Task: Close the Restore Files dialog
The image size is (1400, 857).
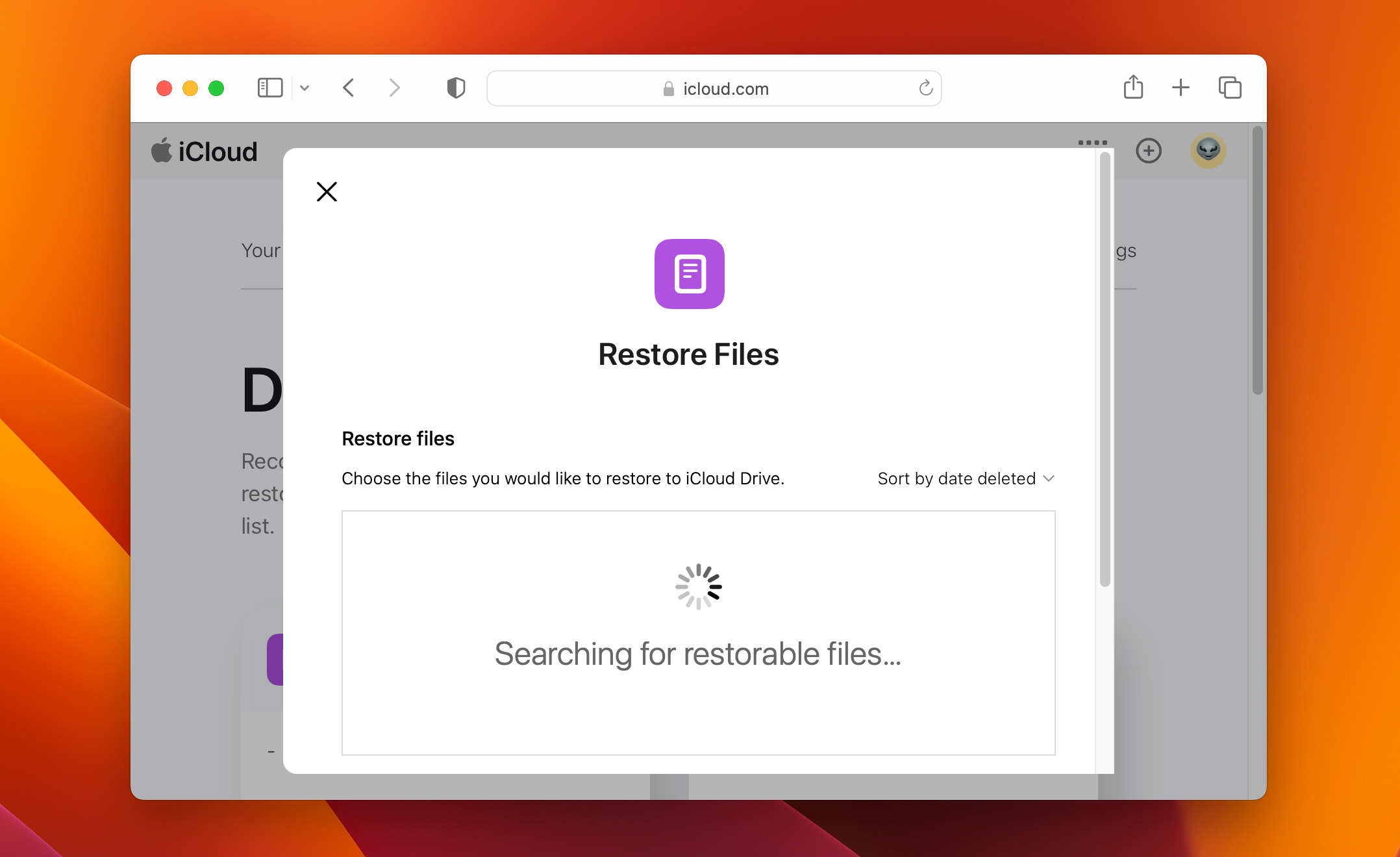Action: (x=327, y=192)
